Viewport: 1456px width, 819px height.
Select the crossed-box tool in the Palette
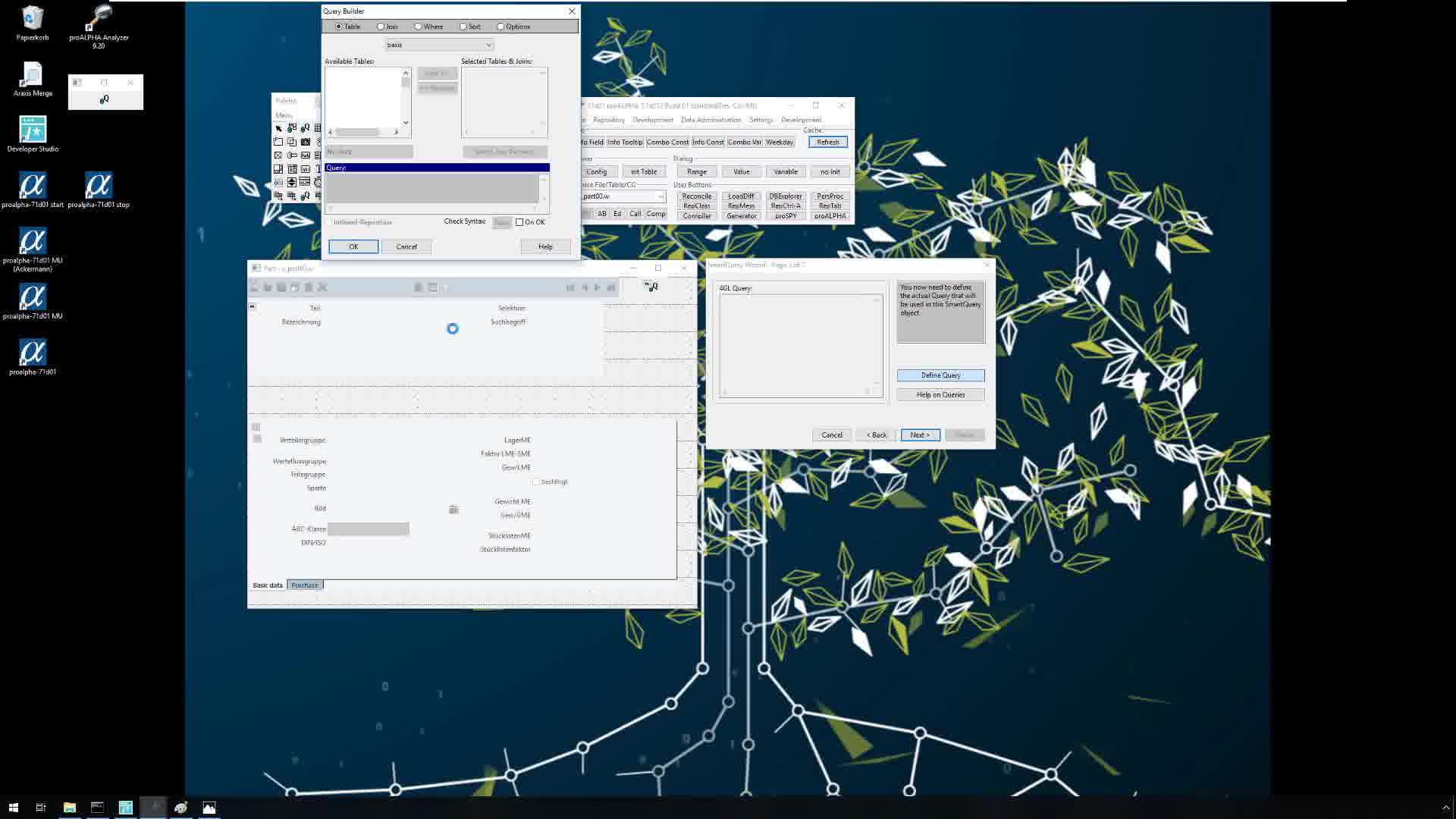(278, 155)
